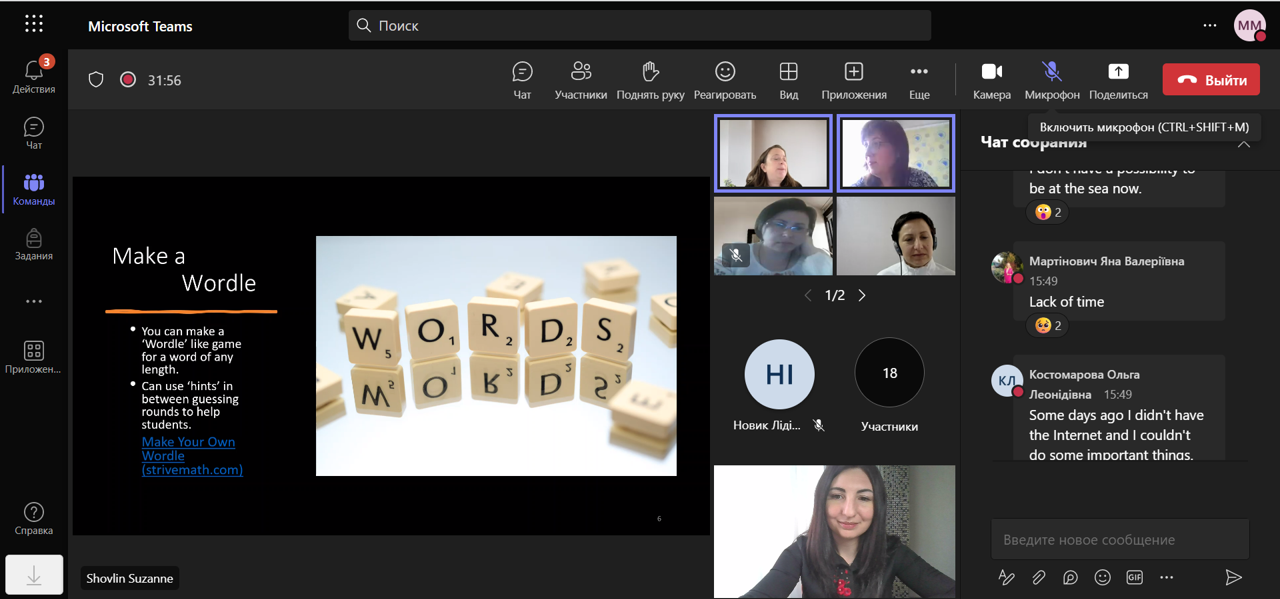Click Поделиться to share content

pos(1118,80)
